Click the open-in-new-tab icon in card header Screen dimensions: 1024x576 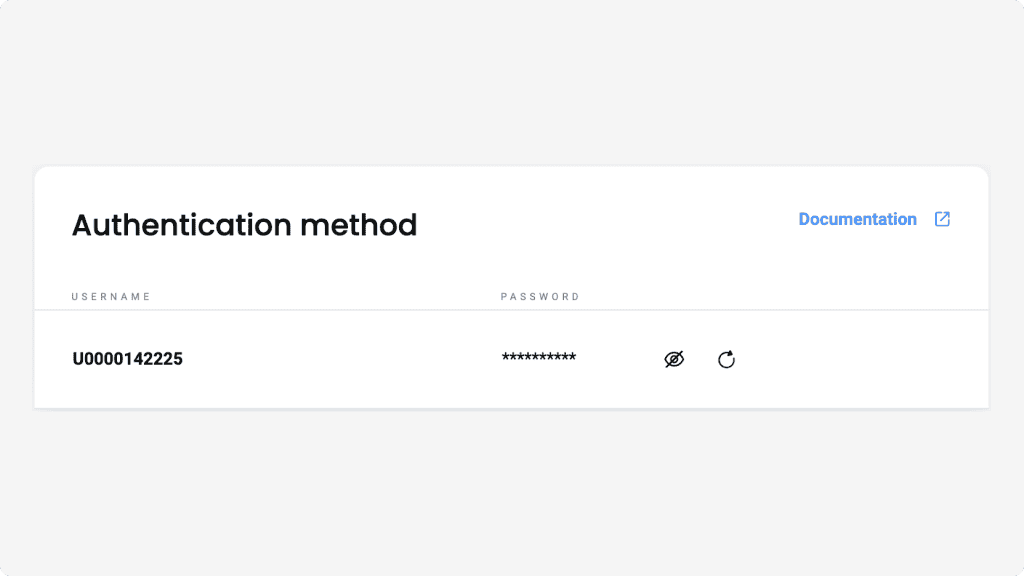point(942,219)
